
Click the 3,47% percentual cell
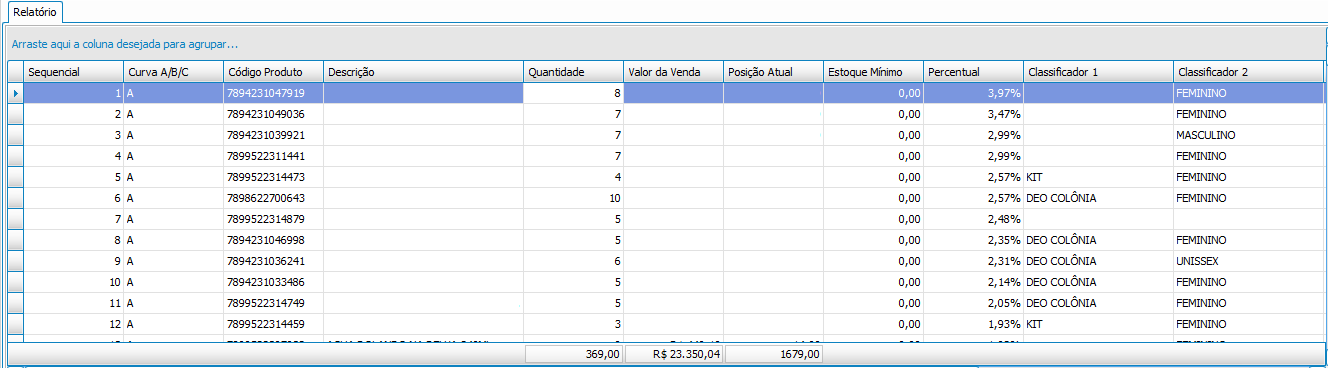pos(974,114)
